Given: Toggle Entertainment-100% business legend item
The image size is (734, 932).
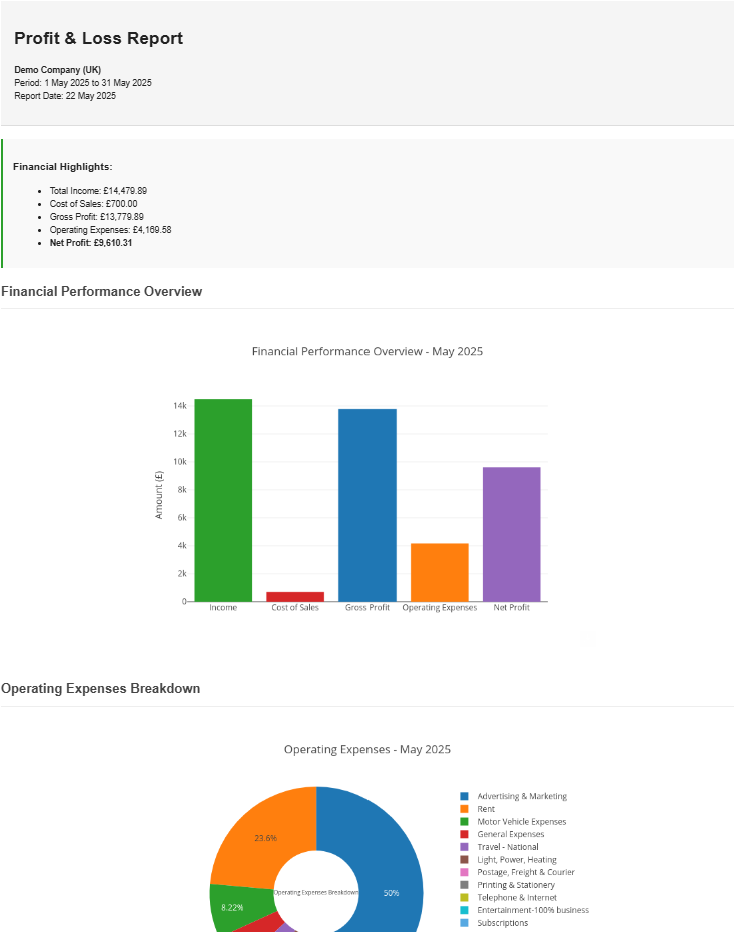Looking at the screenshot, I should 532,910.
